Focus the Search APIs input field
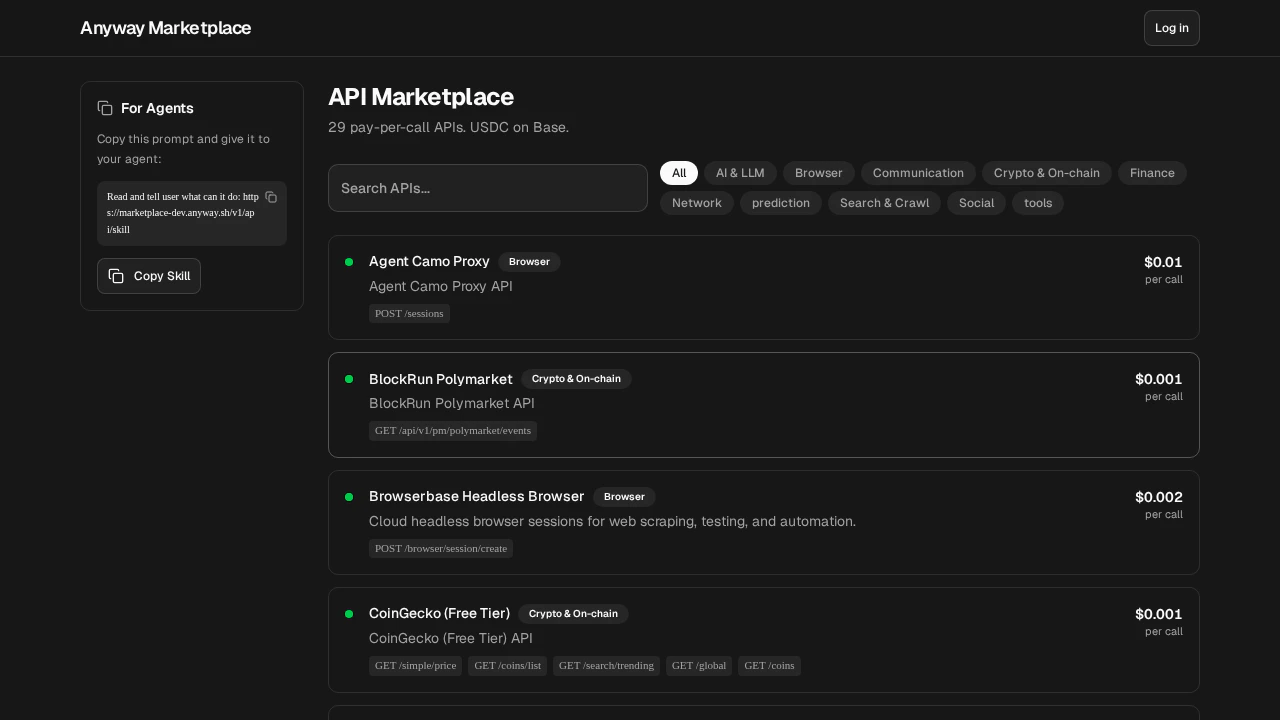Image resolution: width=1280 pixels, height=720 pixels. (488, 188)
